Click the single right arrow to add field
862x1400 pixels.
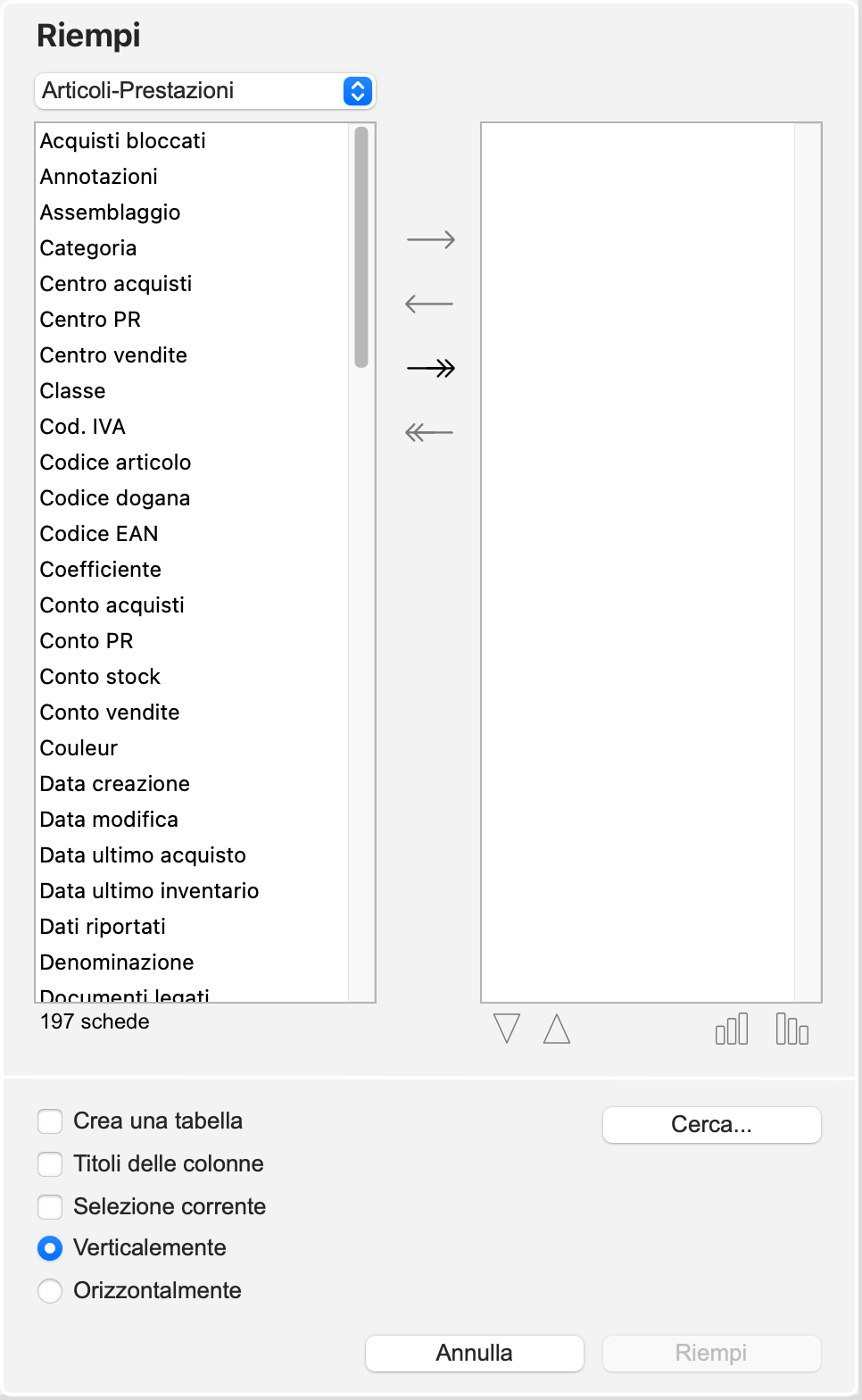[430, 239]
